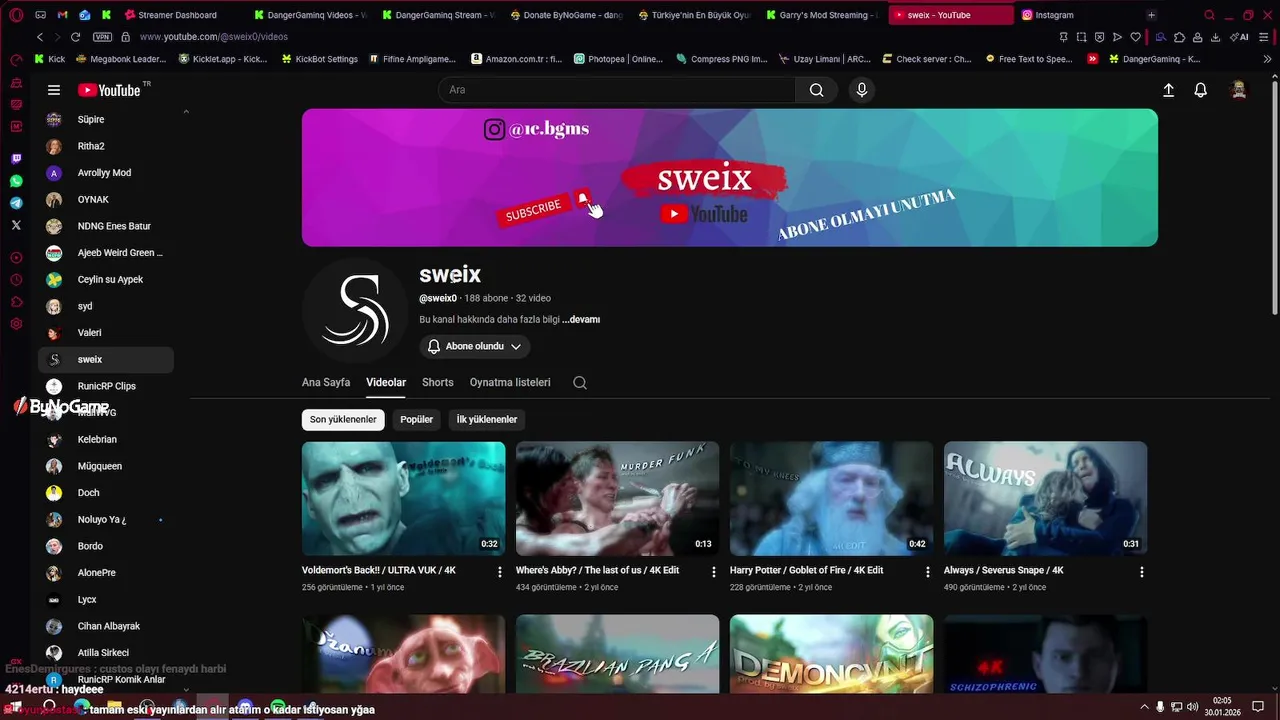Collapse subscriptions list with up chevron
Image resolution: width=1280 pixels, height=720 pixels.
[x=186, y=112]
